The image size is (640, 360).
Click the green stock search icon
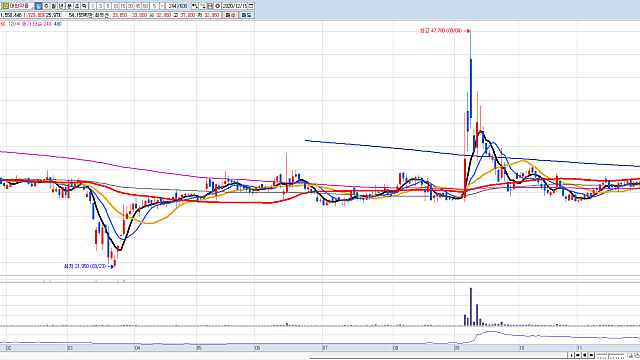tap(6, 6)
